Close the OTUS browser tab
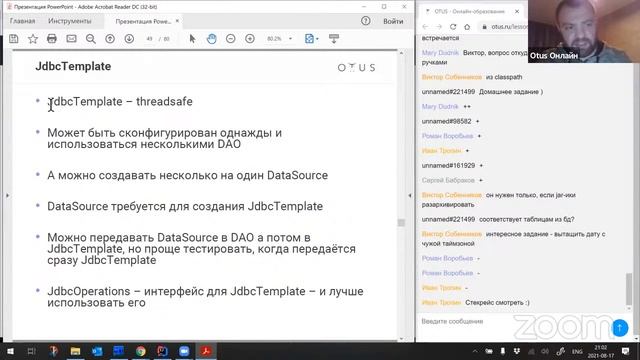This screenshot has width=640, height=360. click(x=517, y=11)
